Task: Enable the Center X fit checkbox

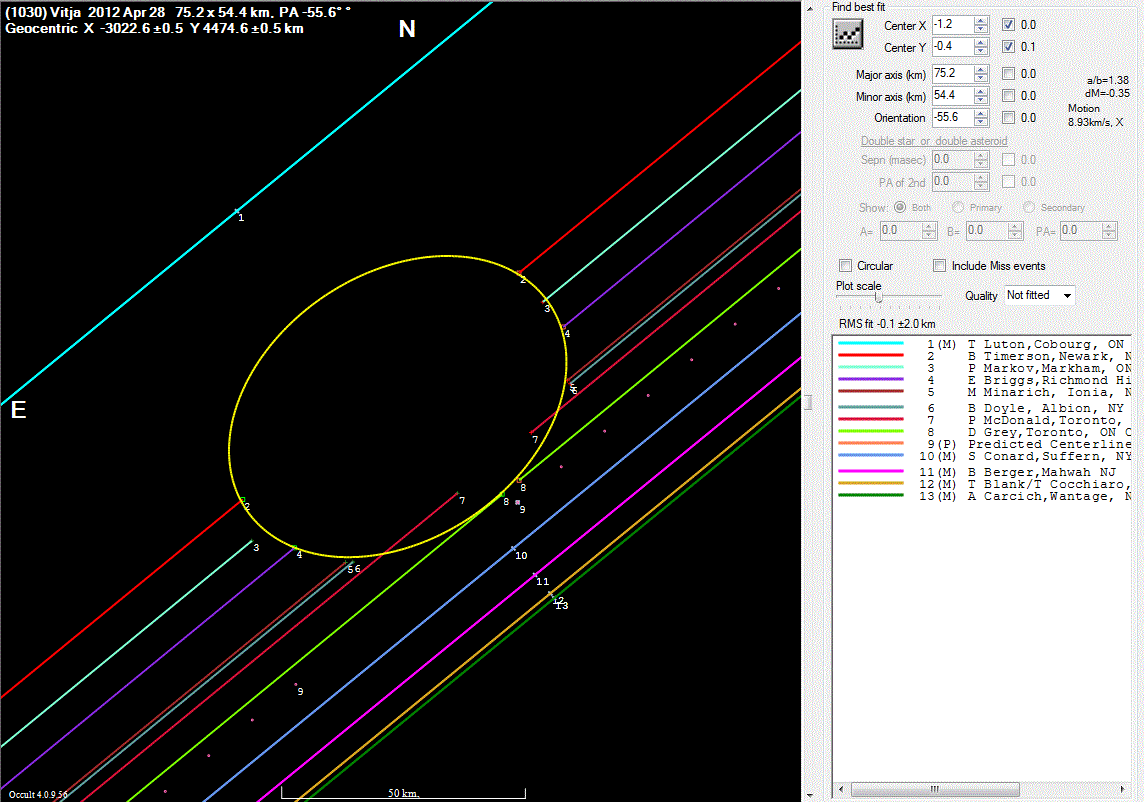Action: [1008, 25]
